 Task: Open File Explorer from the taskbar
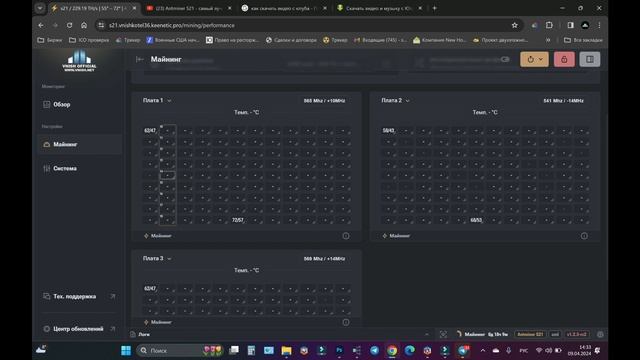click(x=287, y=351)
